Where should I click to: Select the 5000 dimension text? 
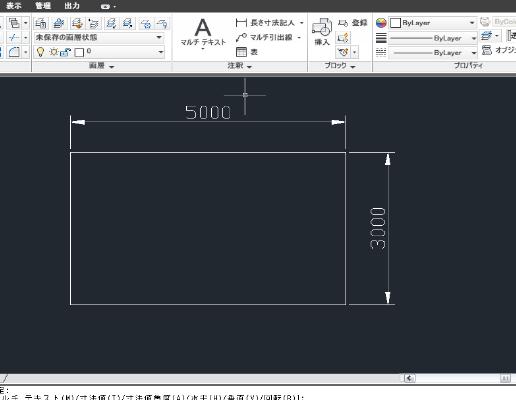click(x=208, y=112)
